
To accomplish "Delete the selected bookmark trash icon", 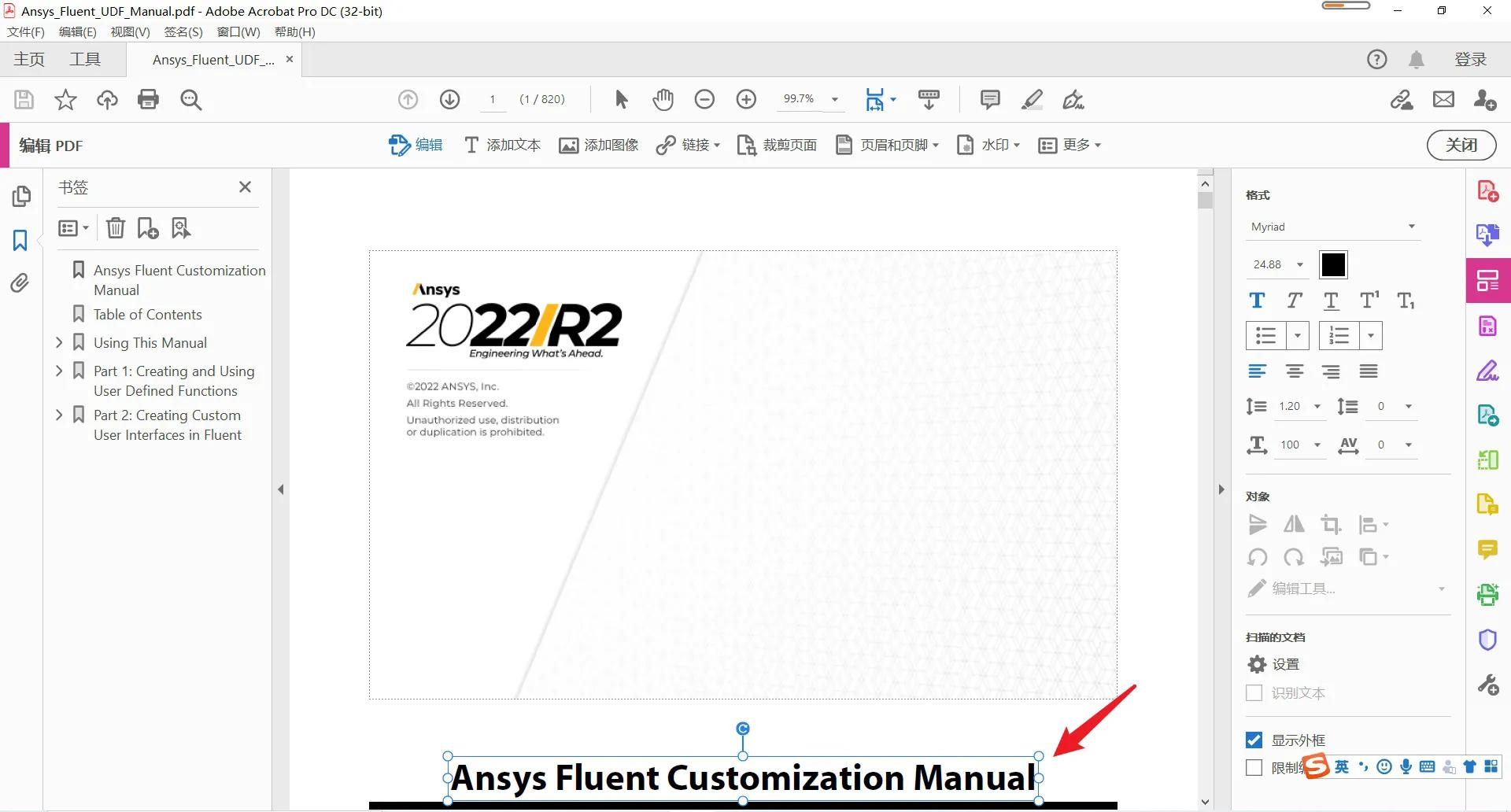I will tap(116, 228).
